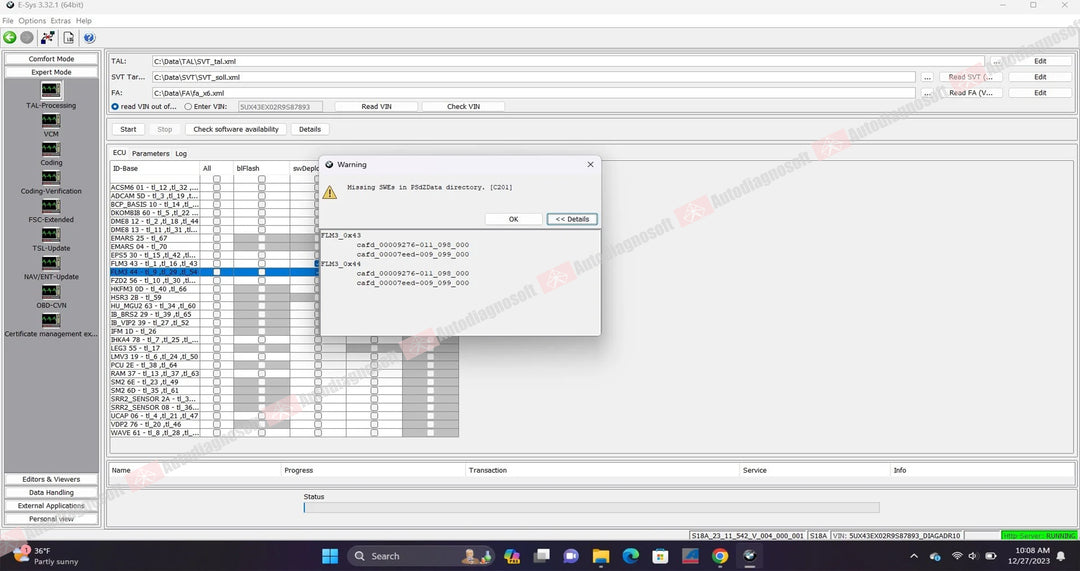This screenshot has height=571, width=1080.
Task: Click the connection toolbar icon
Action: click(x=48, y=37)
